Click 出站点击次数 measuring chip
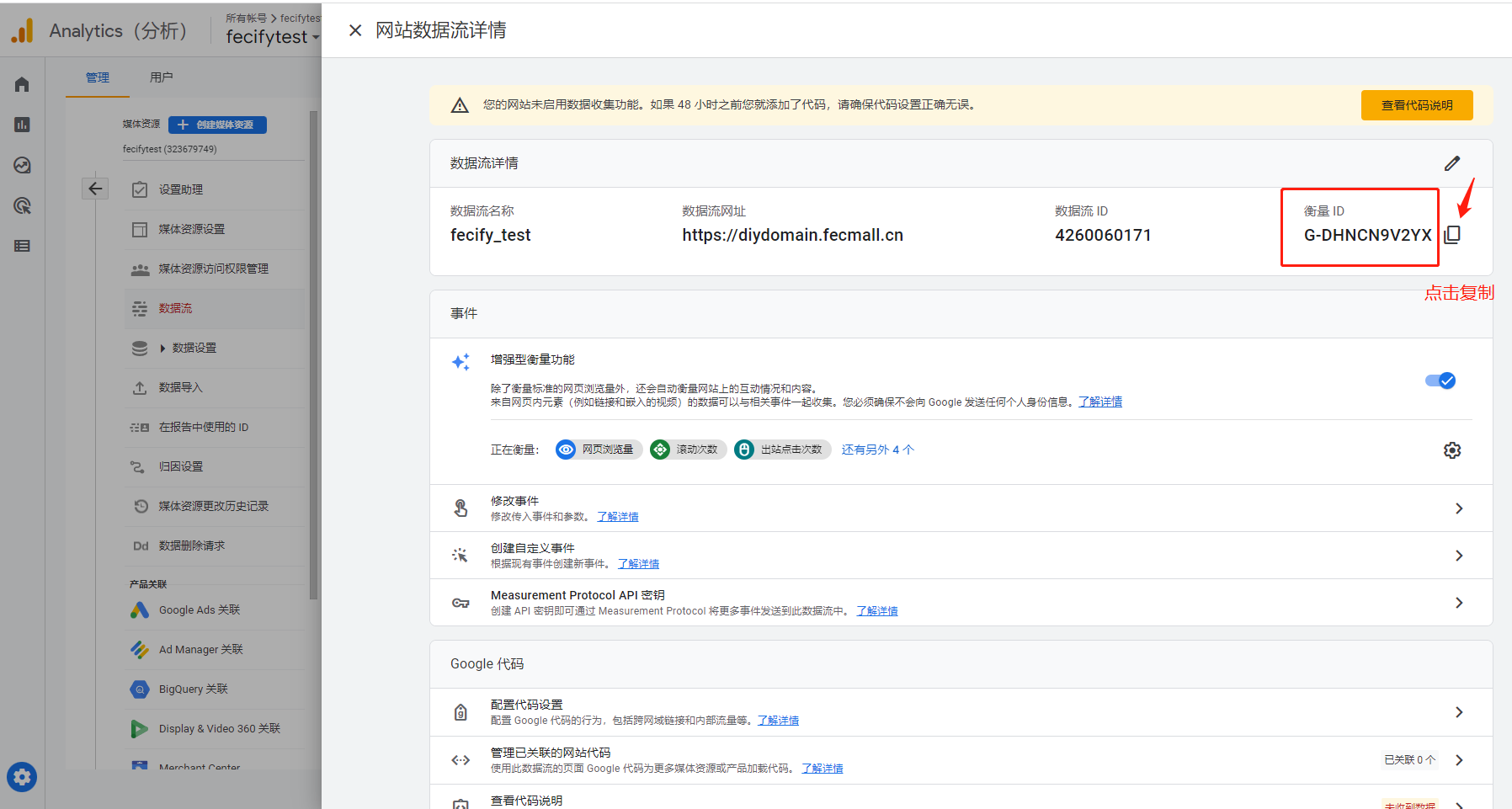The image size is (1512, 809). (x=782, y=450)
